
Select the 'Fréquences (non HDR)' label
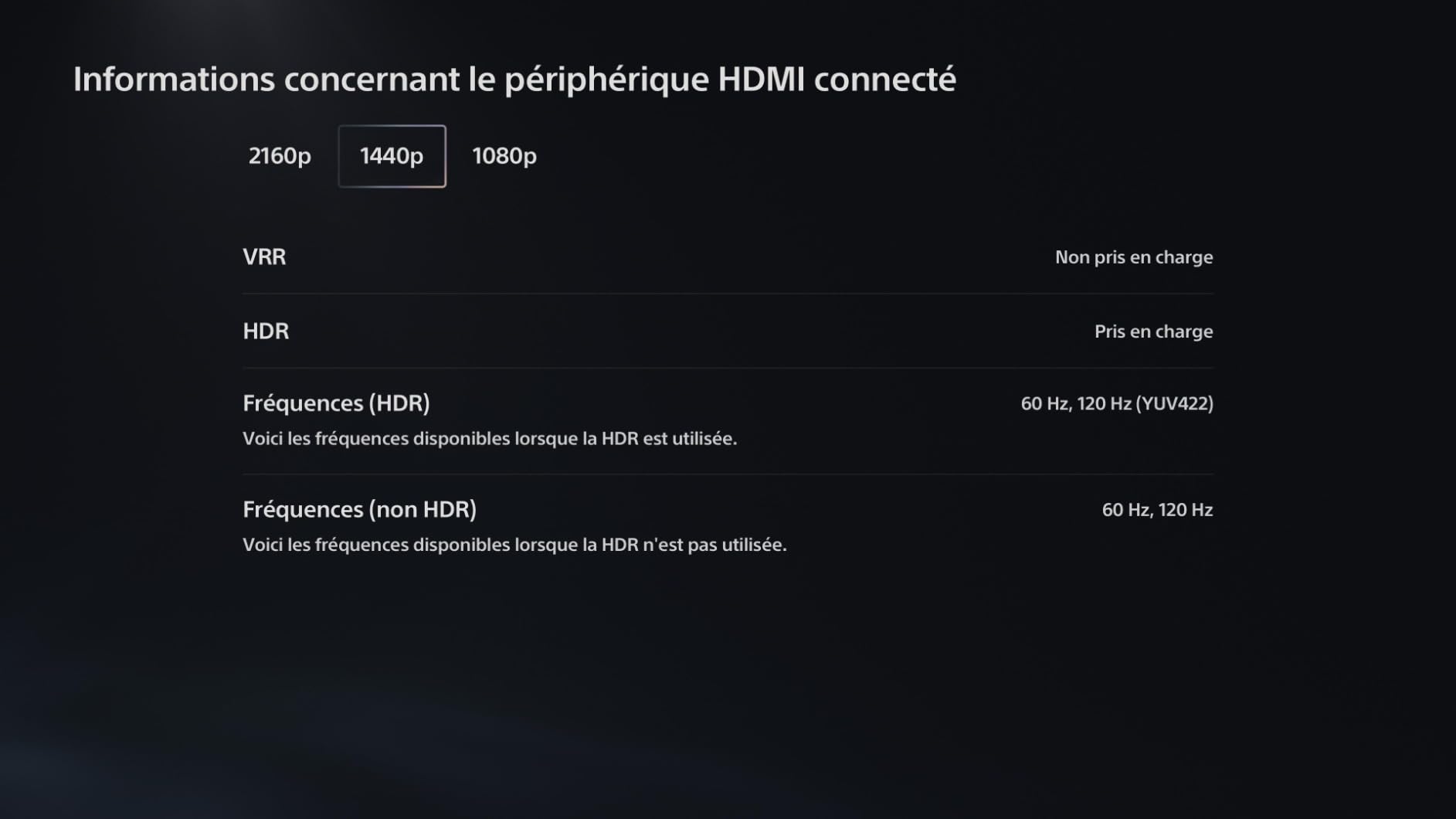pyautogui.click(x=359, y=509)
